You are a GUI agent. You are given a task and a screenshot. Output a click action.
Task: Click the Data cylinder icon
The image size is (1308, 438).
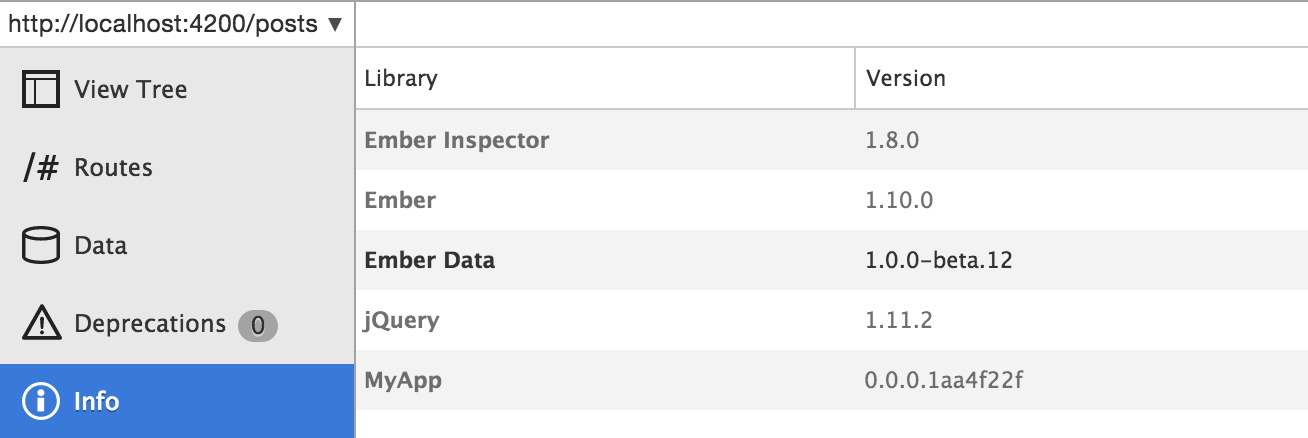tap(41, 245)
